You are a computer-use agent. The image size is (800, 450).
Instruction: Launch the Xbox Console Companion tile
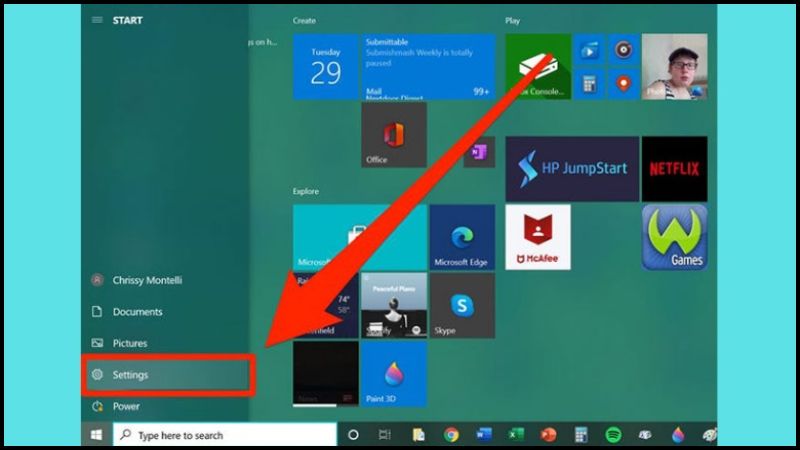click(538, 67)
